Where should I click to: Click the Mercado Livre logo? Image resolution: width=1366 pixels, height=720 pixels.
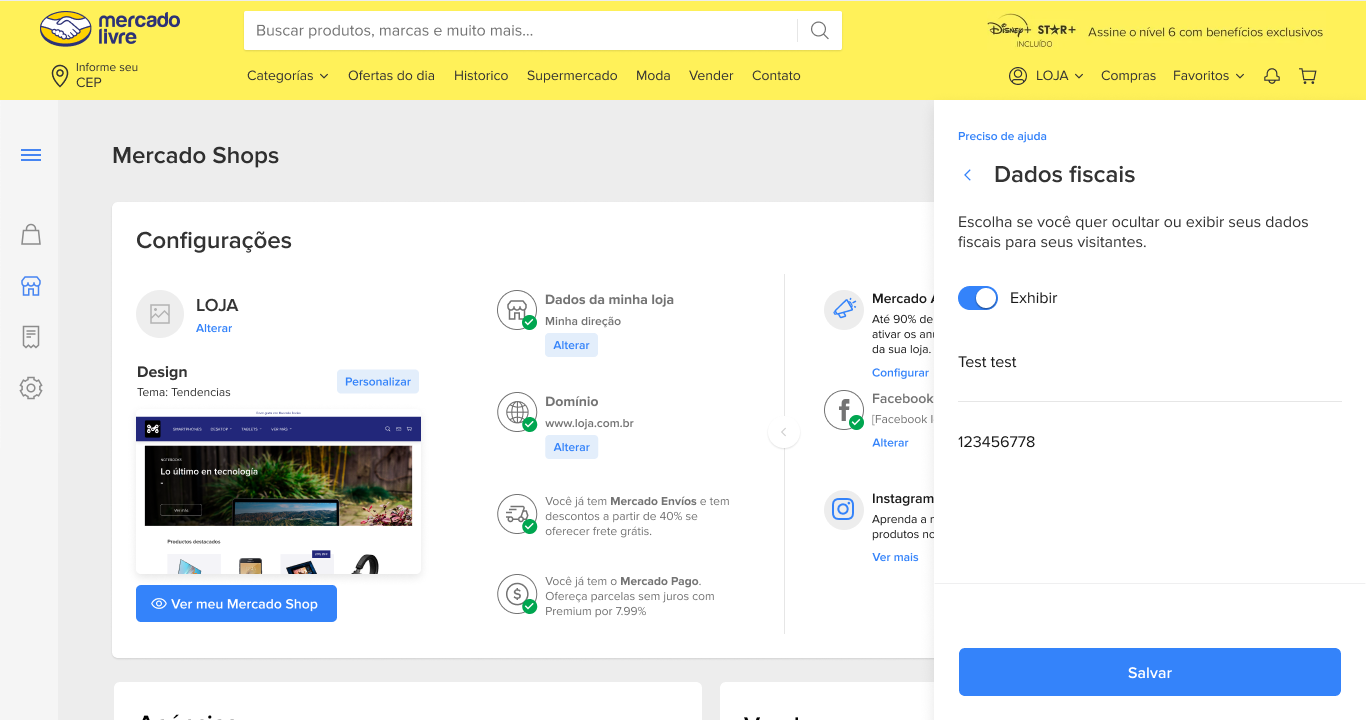(x=110, y=29)
